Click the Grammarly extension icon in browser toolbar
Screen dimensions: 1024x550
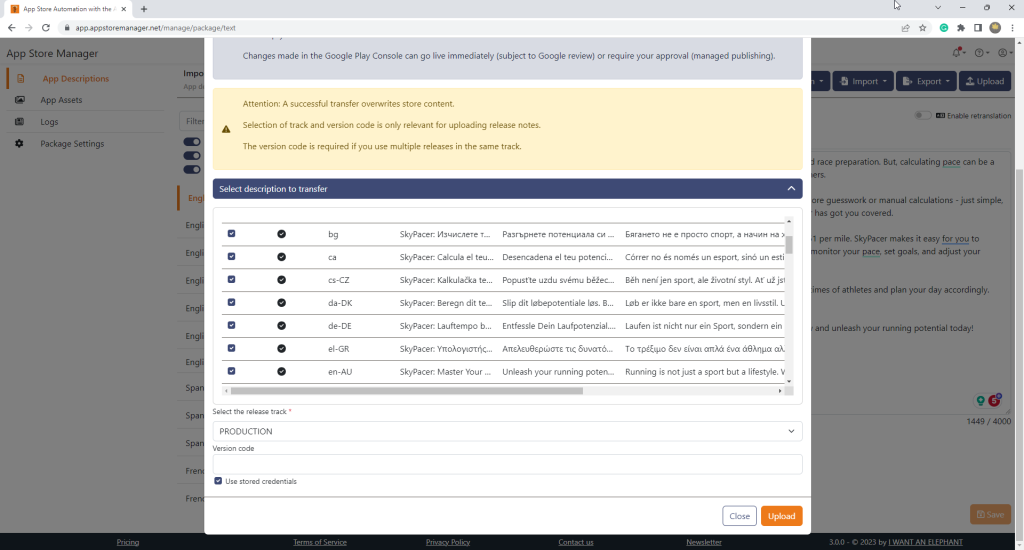[944, 27]
